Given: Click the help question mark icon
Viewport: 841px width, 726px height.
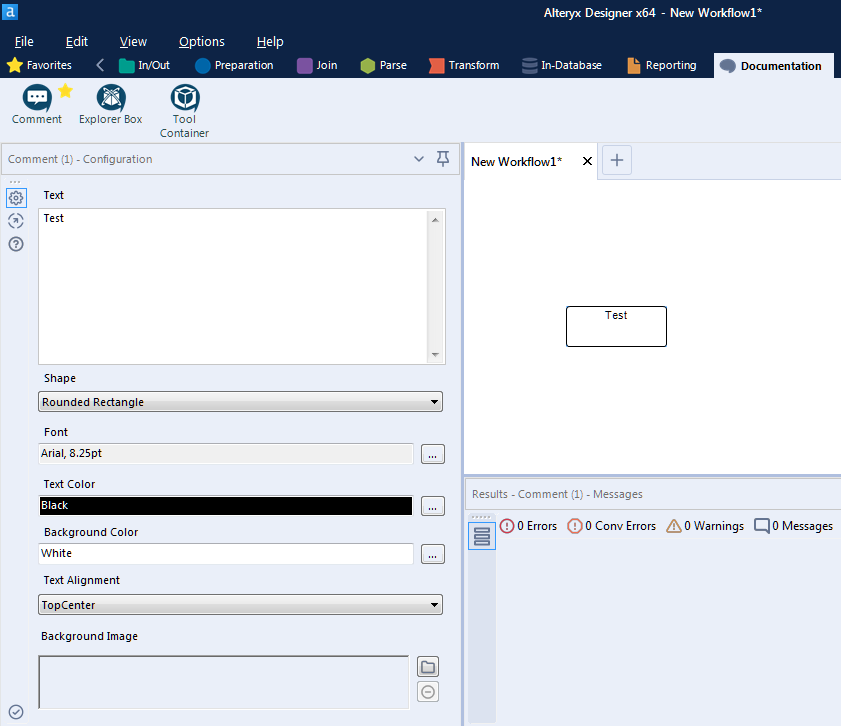Looking at the screenshot, I should point(15,244).
